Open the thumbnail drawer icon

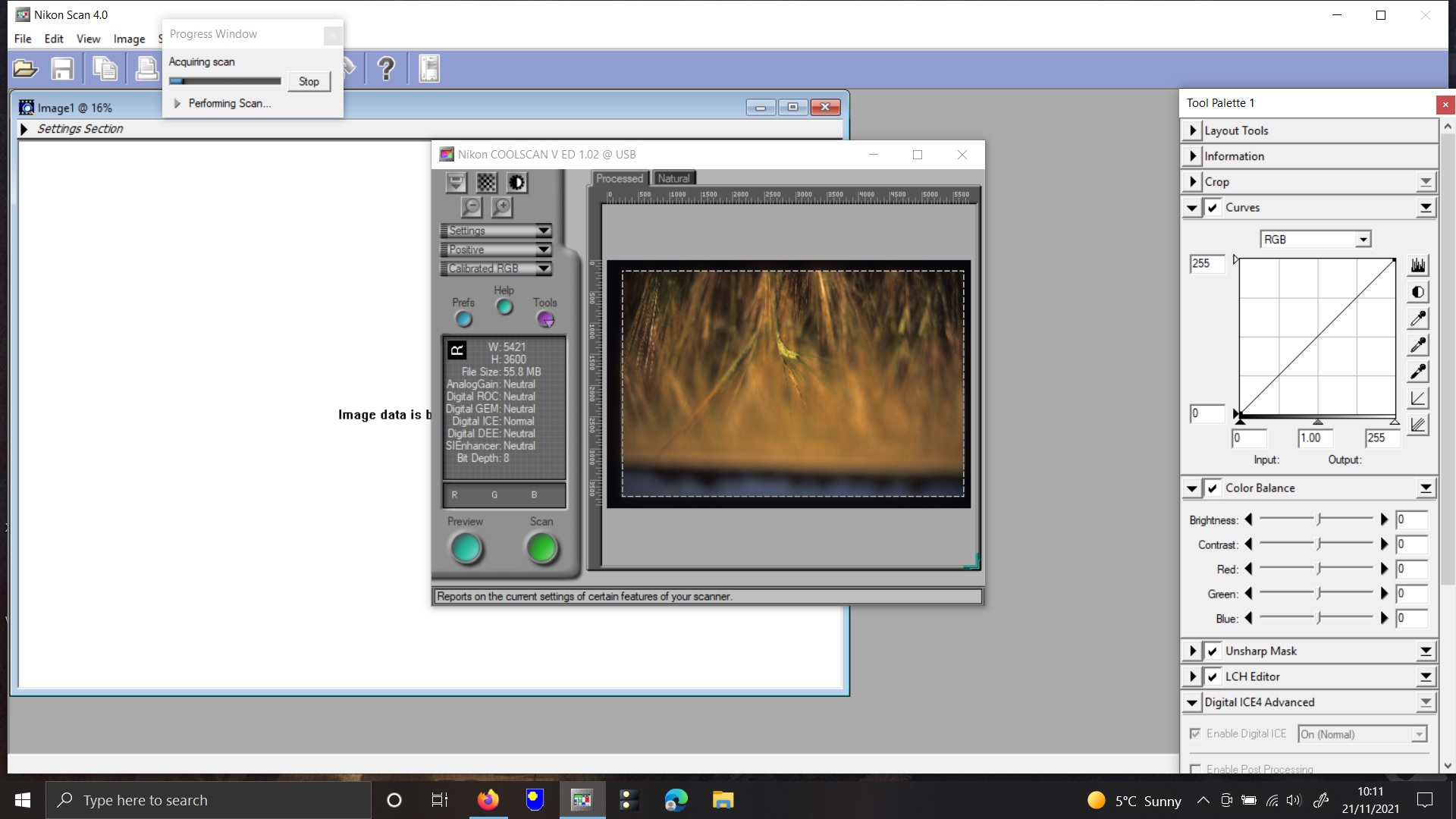pyautogui.click(x=485, y=182)
